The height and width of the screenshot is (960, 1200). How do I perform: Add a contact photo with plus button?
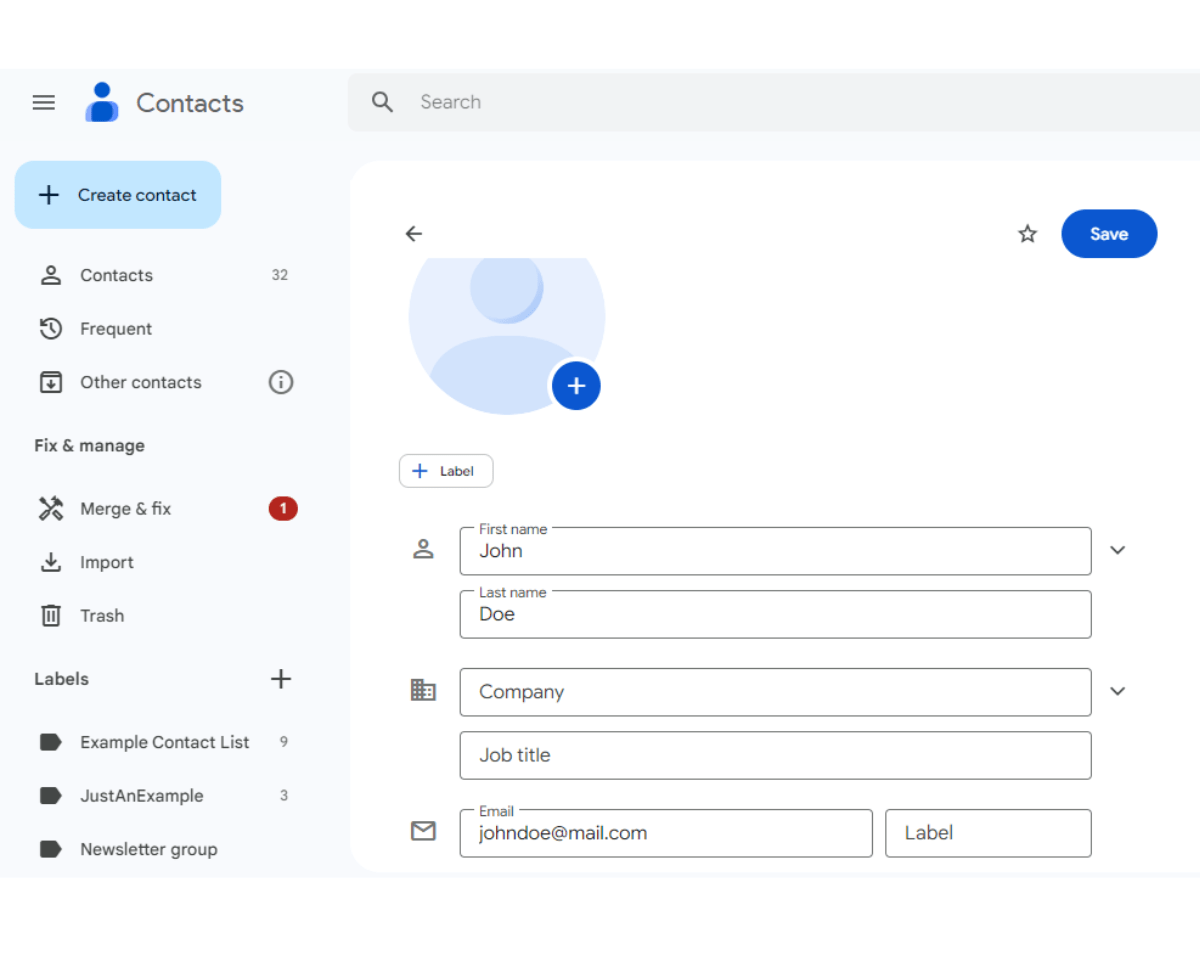point(576,386)
